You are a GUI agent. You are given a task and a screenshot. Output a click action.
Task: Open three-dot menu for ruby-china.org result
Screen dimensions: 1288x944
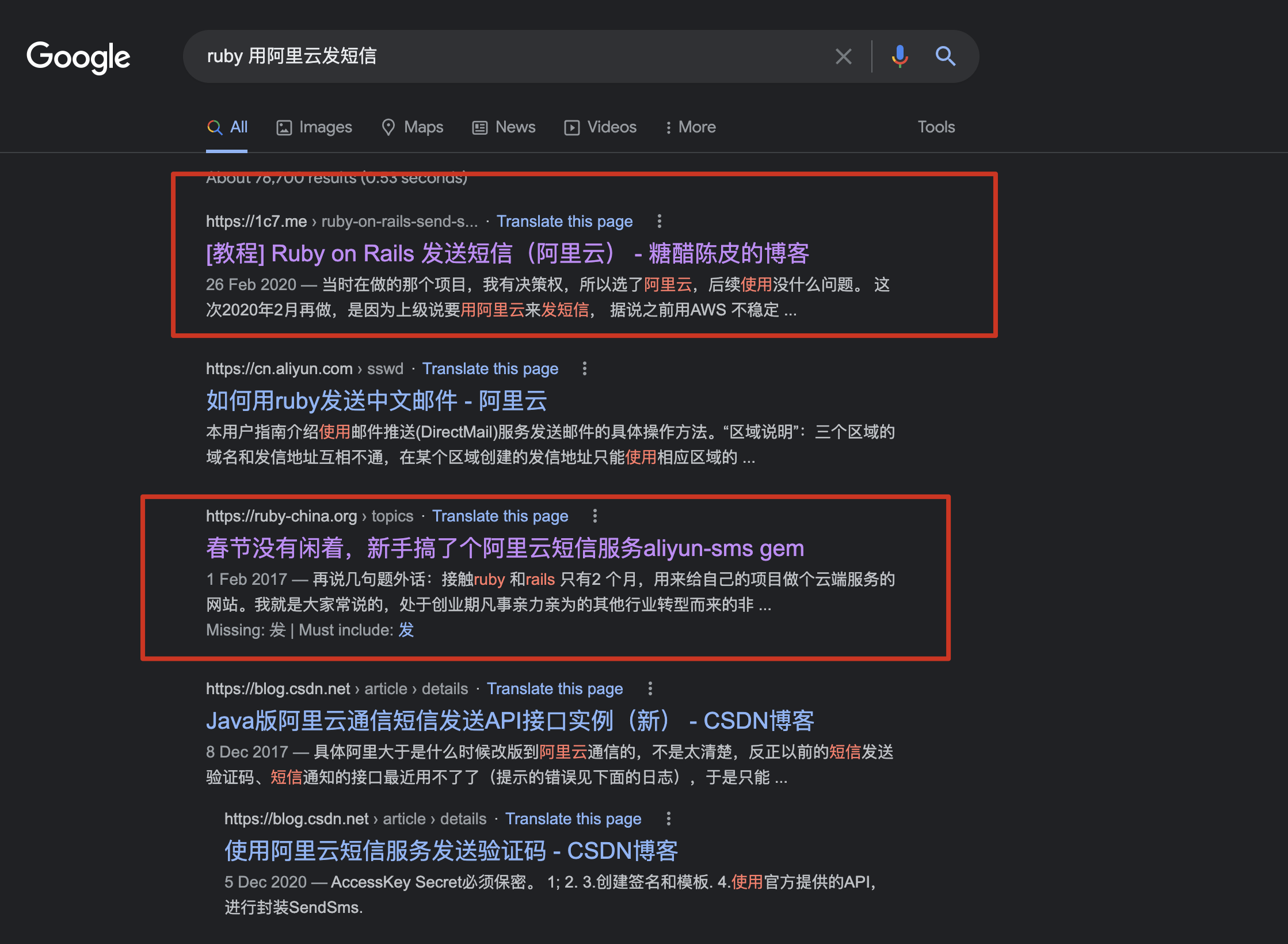[x=595, y=516]
